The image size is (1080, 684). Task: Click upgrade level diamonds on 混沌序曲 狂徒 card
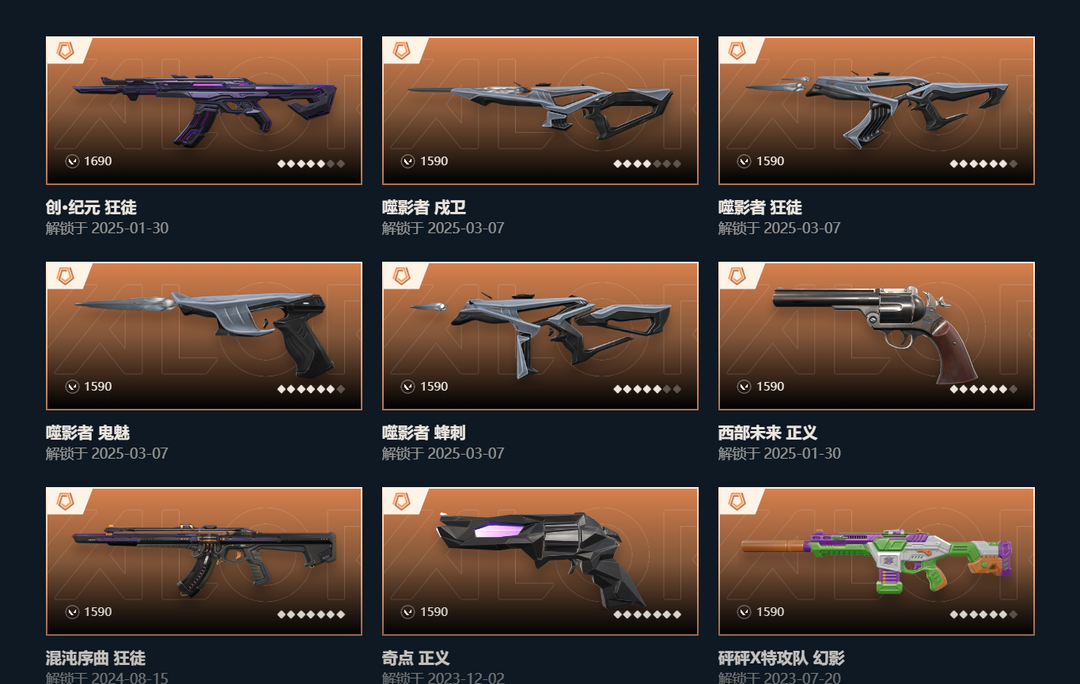click(x=311, y=614)
